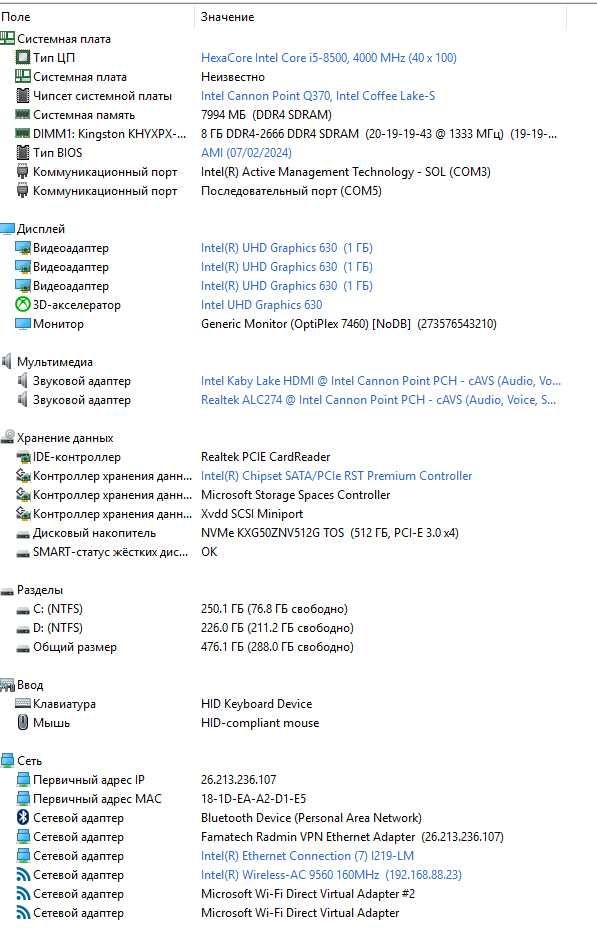Select the Мультимедиа section heading label
The image size is (597, 938).
click(54, 361)
